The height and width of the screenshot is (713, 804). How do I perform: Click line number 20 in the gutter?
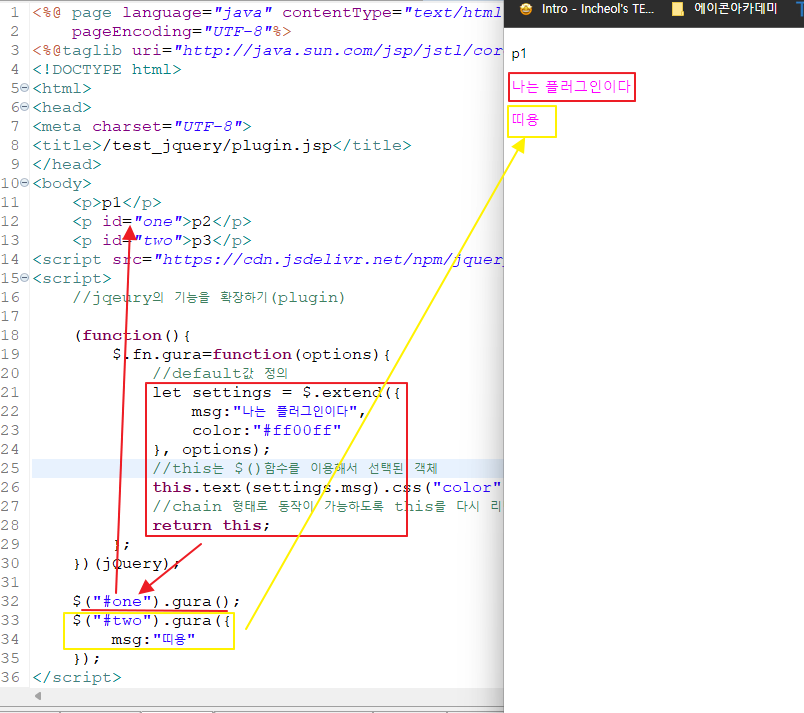tap(18, 373)
